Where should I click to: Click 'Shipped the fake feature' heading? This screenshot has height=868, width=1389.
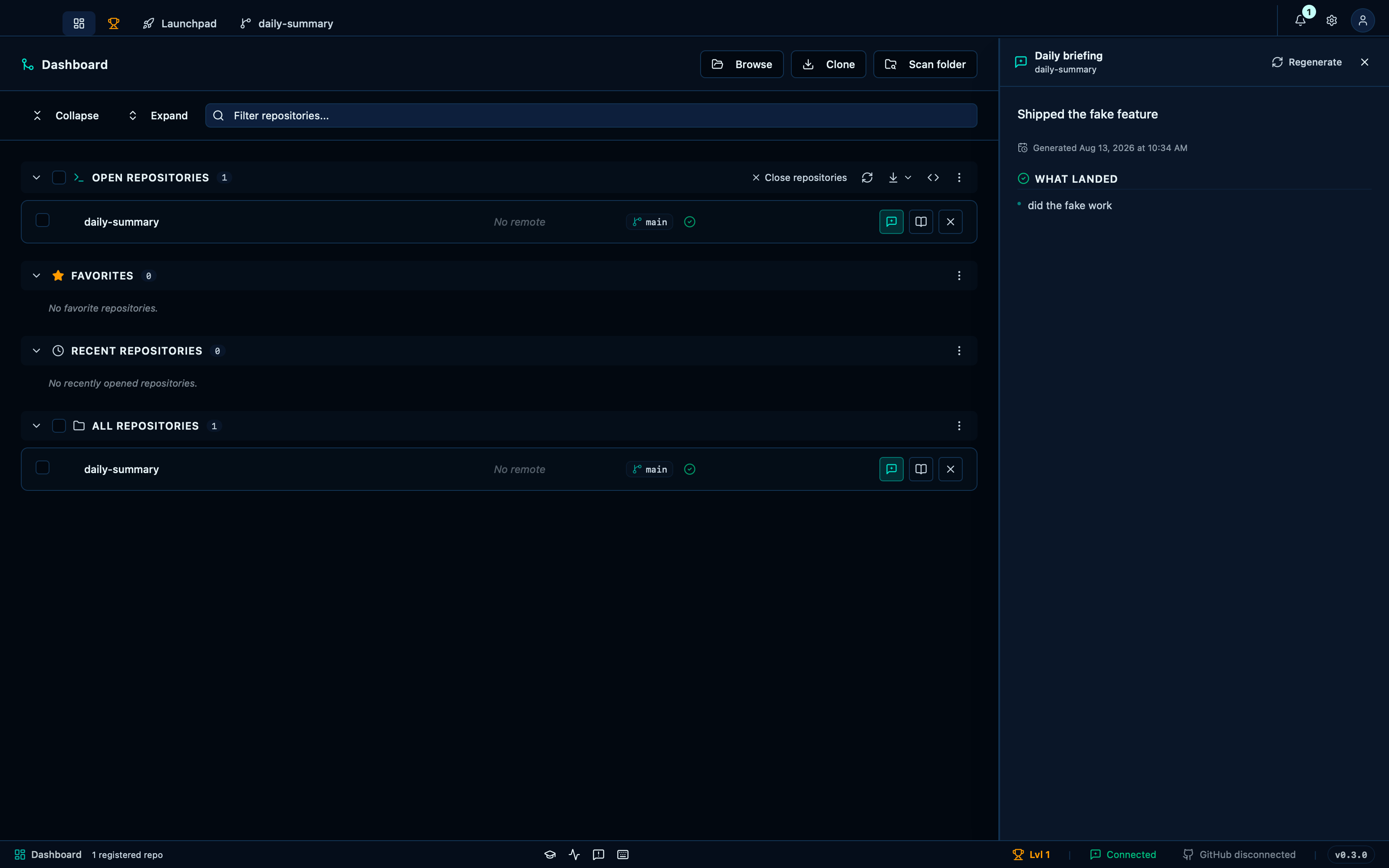tap(1087, 114)
